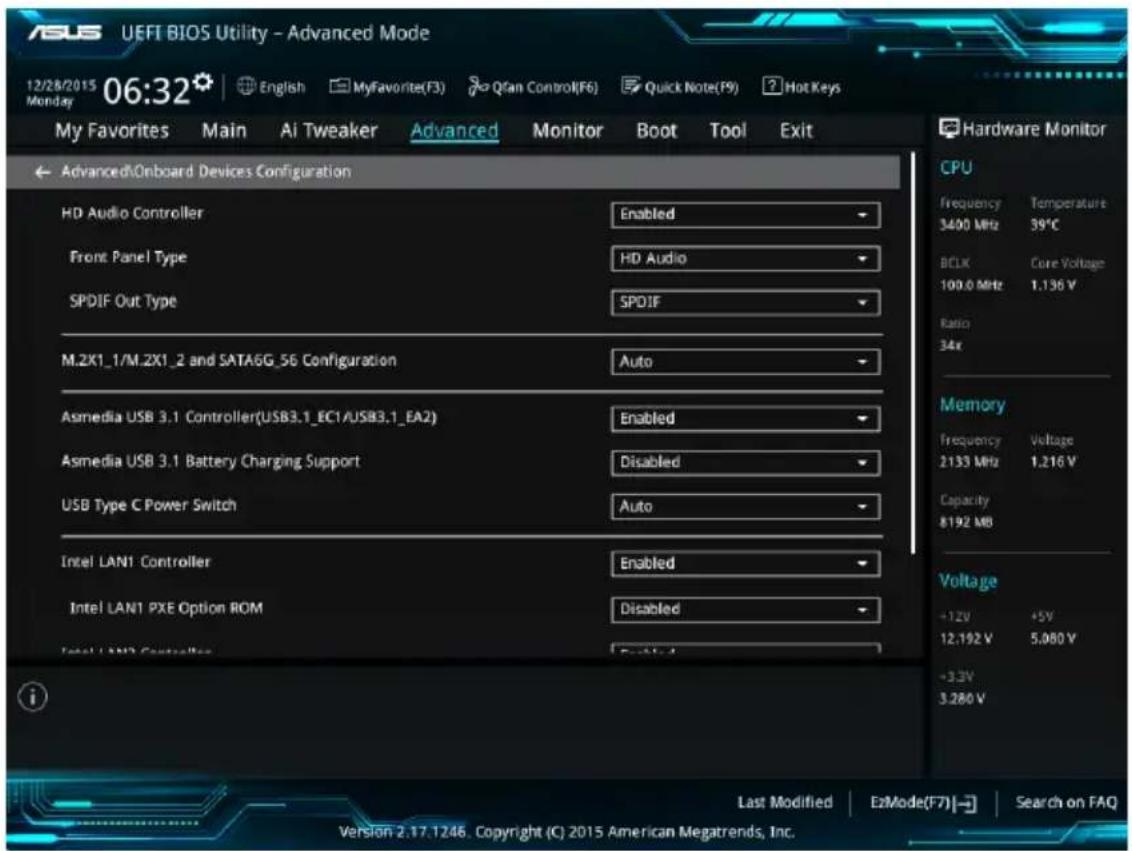The height and width of the screenshot is (851, 1132).
Task: Click the Hardware Monitor screen icon
Action: 949,129
